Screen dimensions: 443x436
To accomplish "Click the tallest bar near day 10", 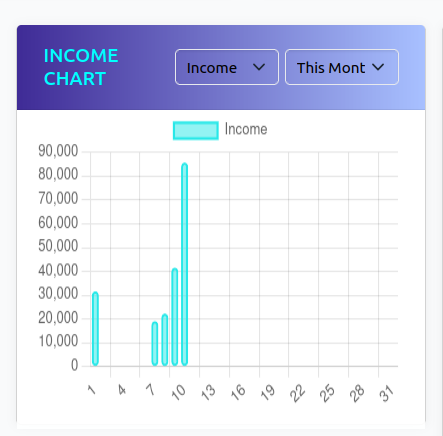I will [184, 264].
